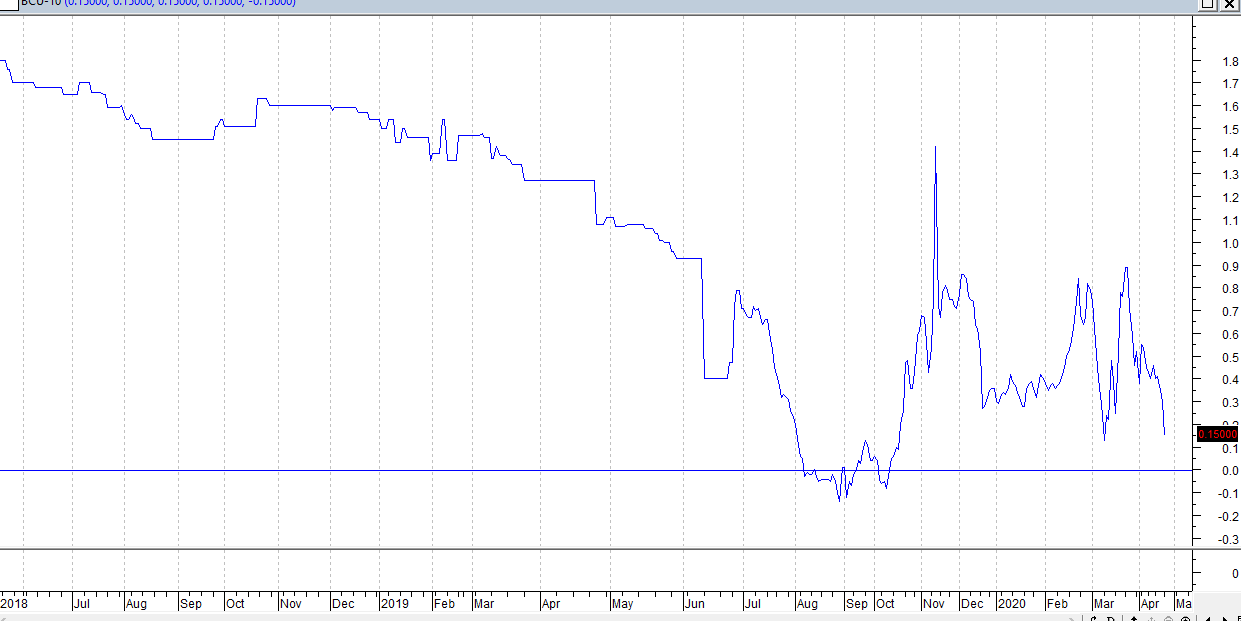1241x634 pixels.
Task: Select the horizontal zero line on chart
Action: click(596, 470)
